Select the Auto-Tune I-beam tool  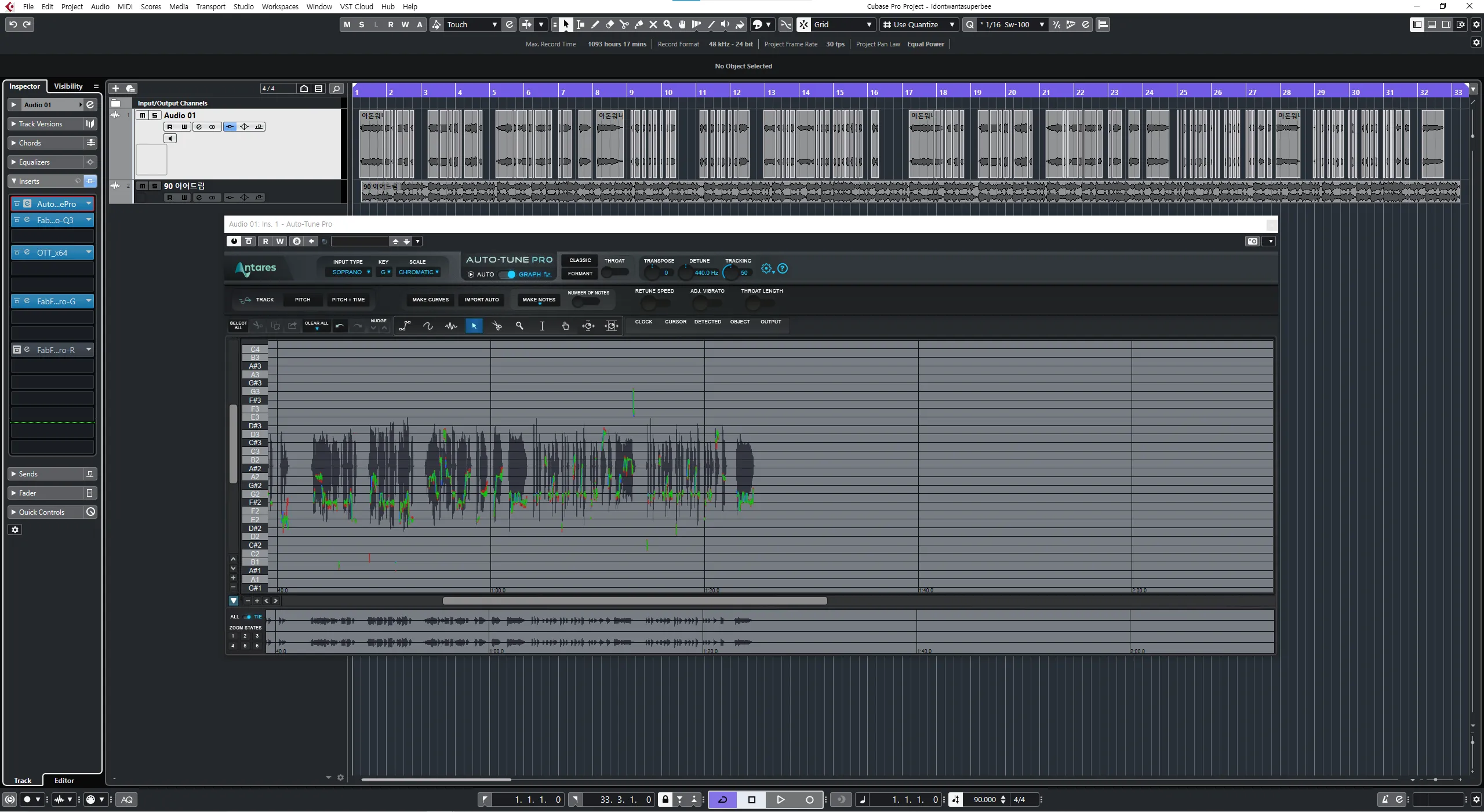click(x=542, y=326)
